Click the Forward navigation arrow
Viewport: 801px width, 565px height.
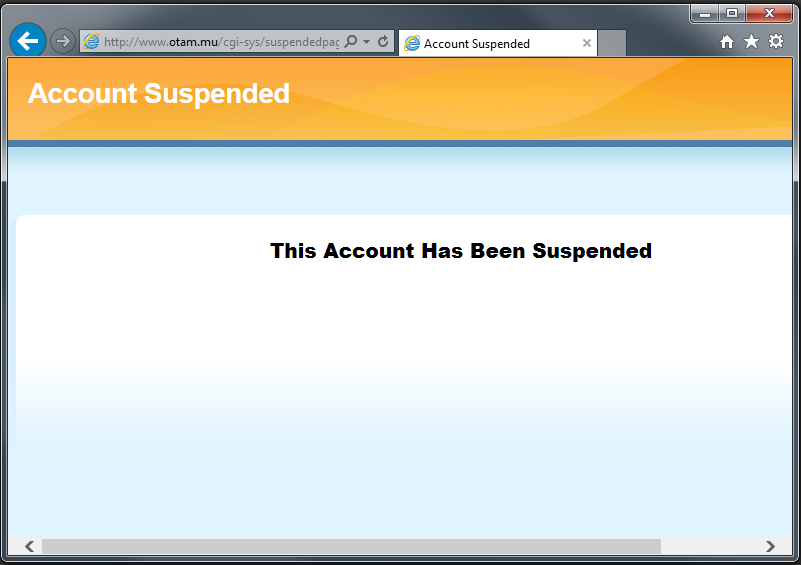coord(63,41)
